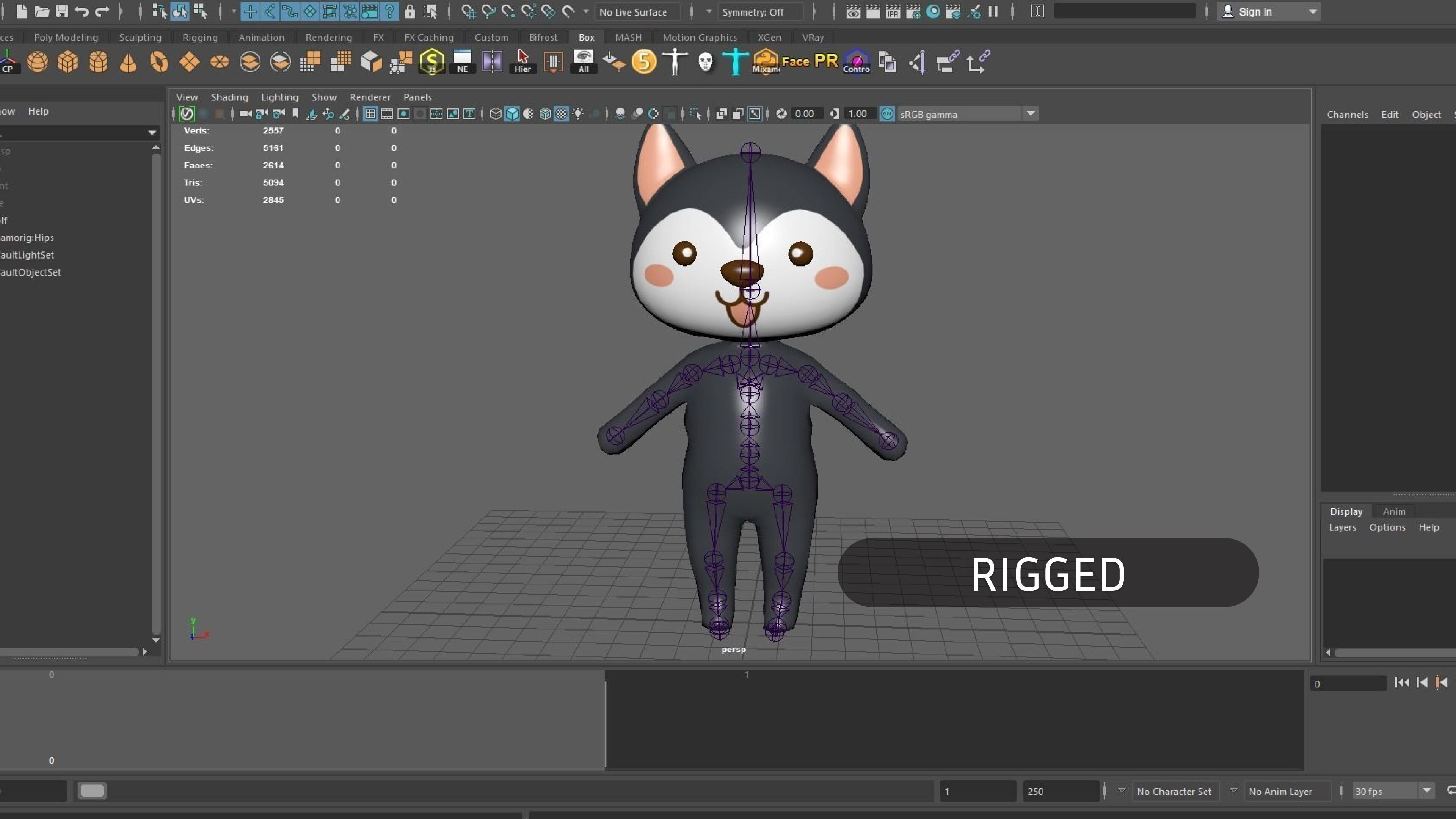Open the Symmetry: Off dropdown
The width and height of the screenshot is (1456, 819).
coord(761,12)
